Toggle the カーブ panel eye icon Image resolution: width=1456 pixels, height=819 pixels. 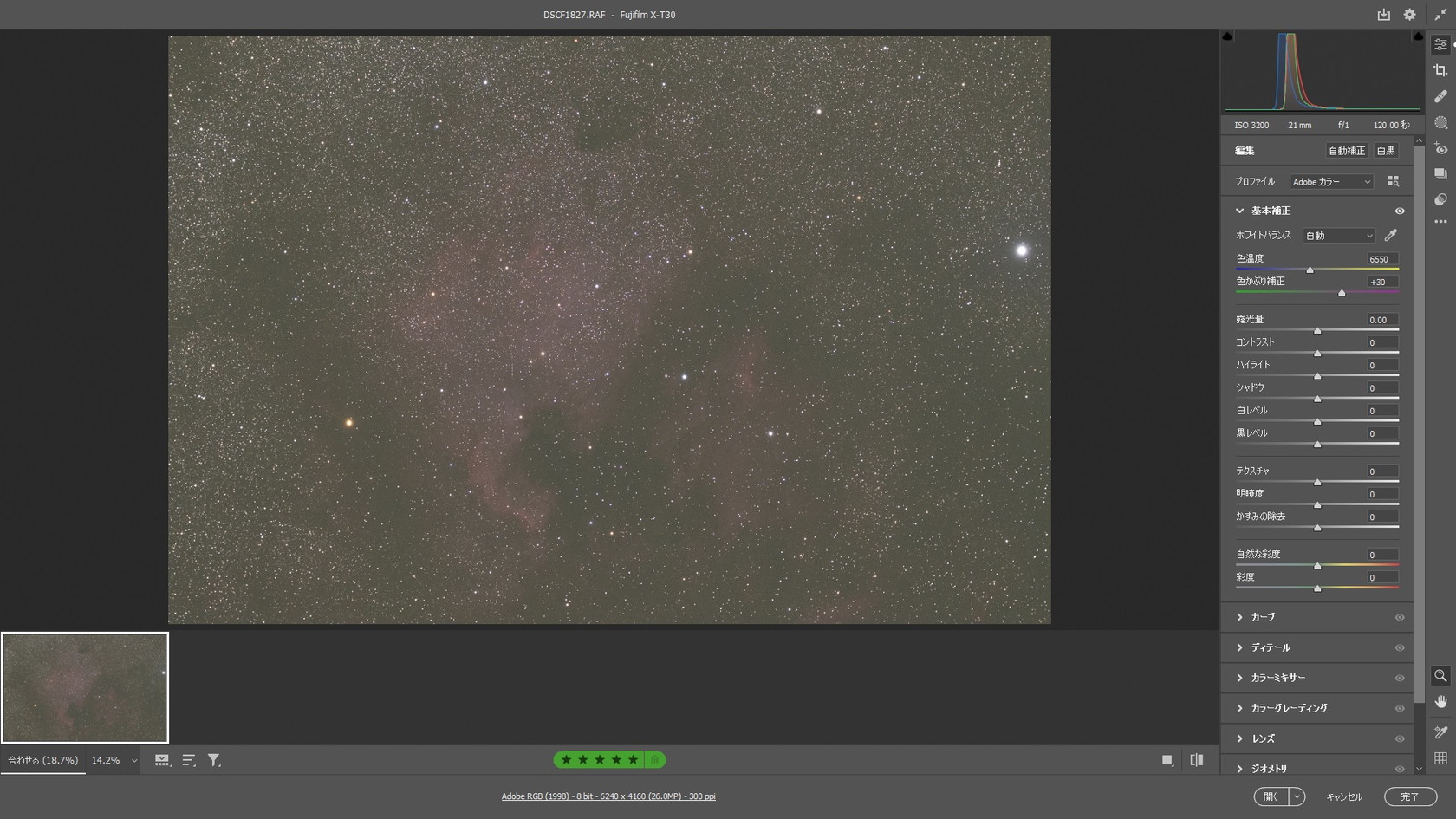coord(1399,617)
